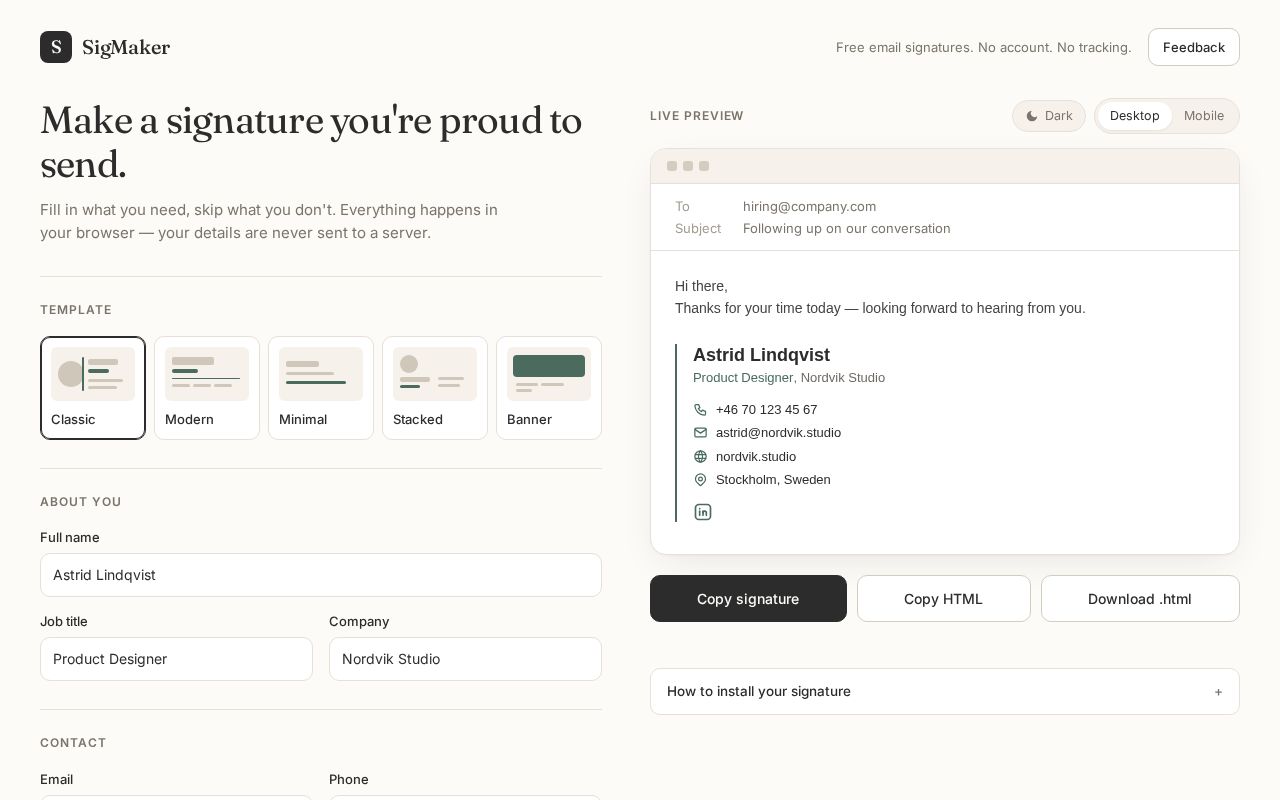Click the plus icon on install accordion
Viewport: 1280px width, 800px height.
tap(1218, 692)
